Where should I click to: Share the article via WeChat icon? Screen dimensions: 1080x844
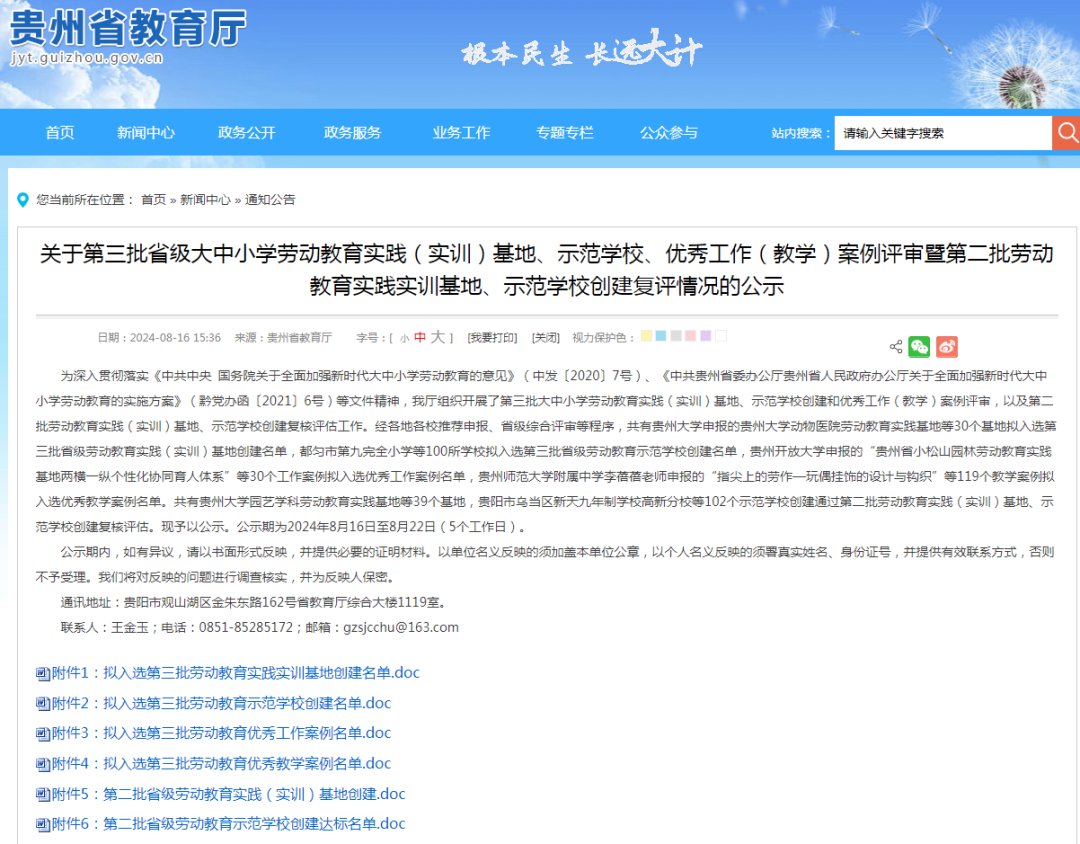[x=918, y=346]
